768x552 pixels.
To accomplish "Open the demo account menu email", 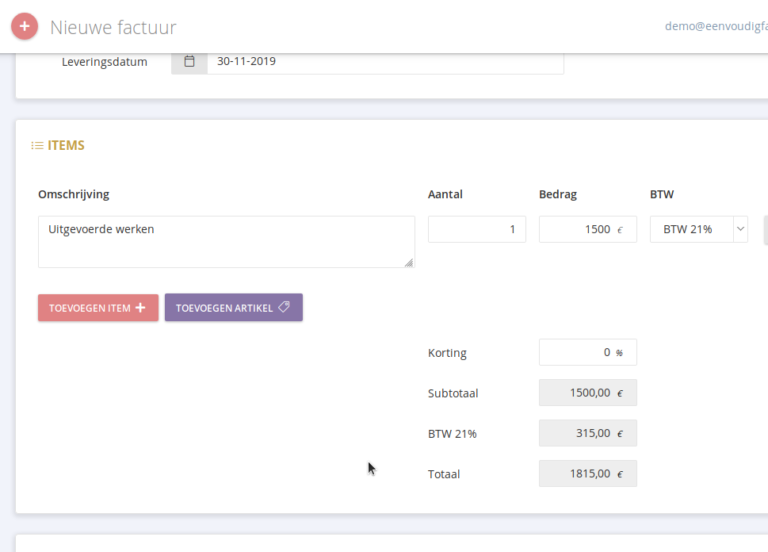I will tap(715, 27).
